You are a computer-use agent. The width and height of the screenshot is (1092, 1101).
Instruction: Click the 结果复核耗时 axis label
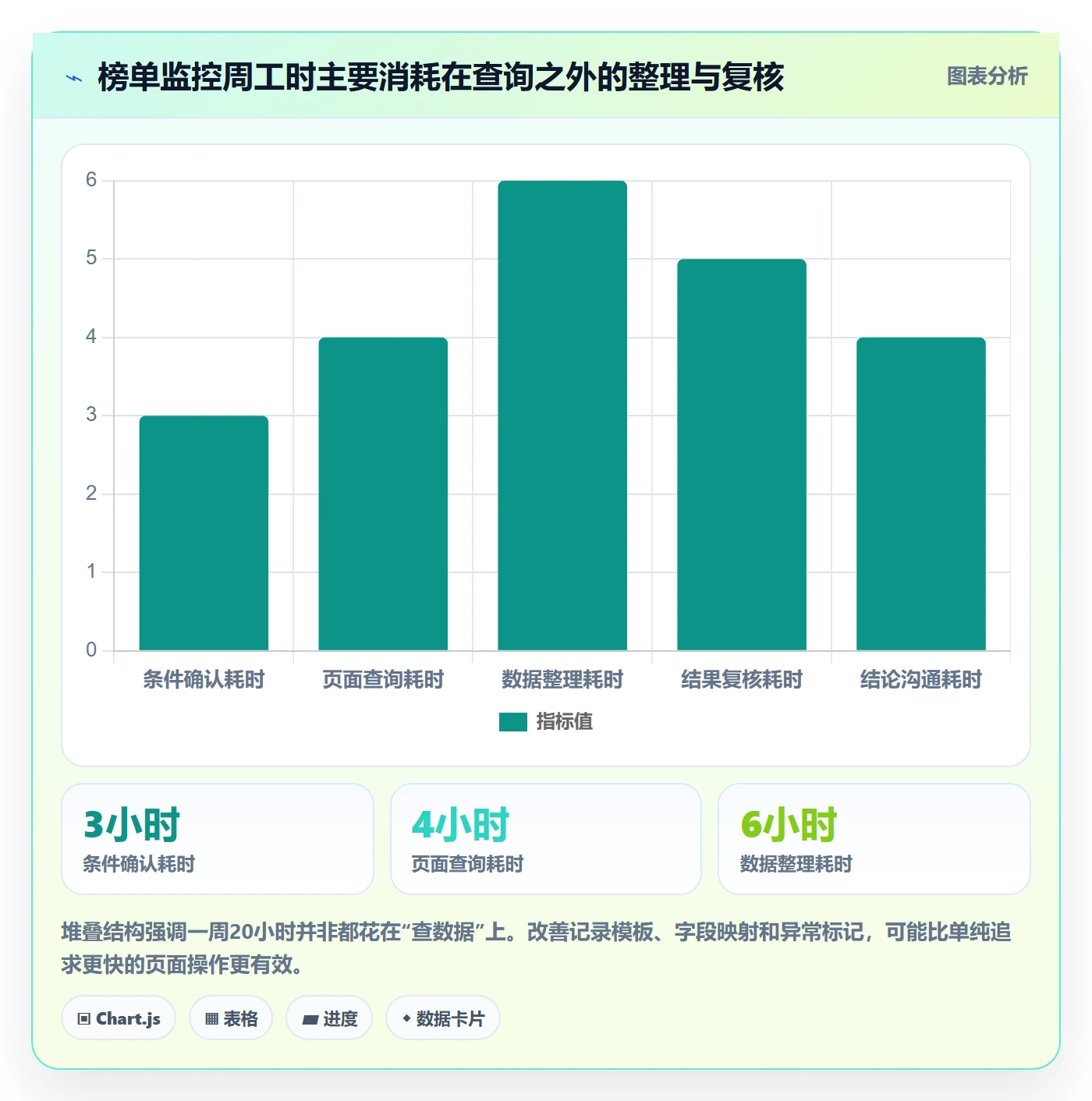pos(742,680)
